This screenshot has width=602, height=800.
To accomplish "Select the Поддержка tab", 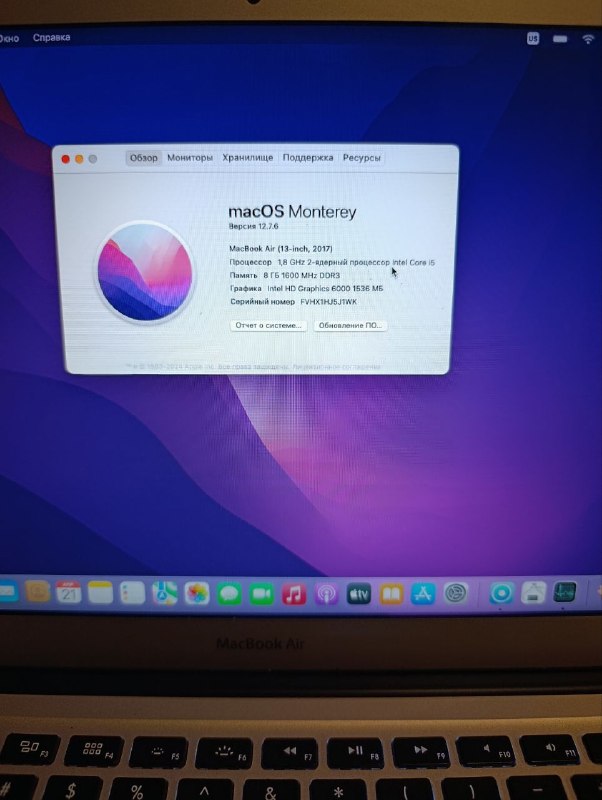I will click(x=308, y=158).
